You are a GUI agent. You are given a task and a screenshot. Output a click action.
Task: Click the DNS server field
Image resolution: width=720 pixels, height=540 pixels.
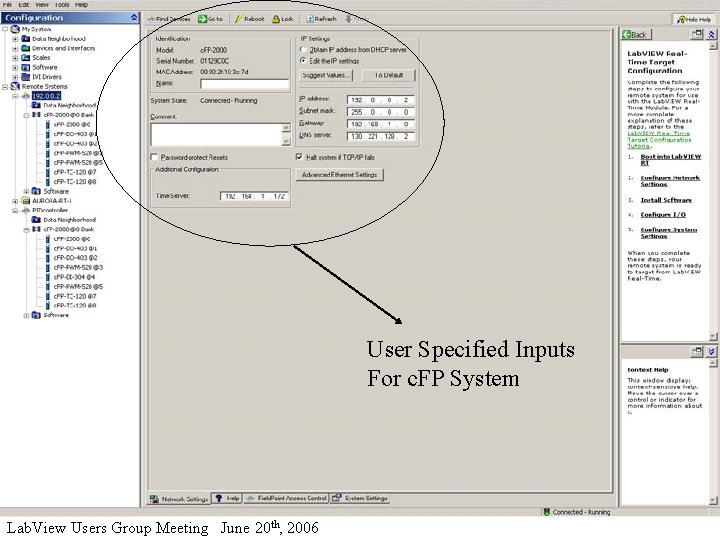(381, 136)
